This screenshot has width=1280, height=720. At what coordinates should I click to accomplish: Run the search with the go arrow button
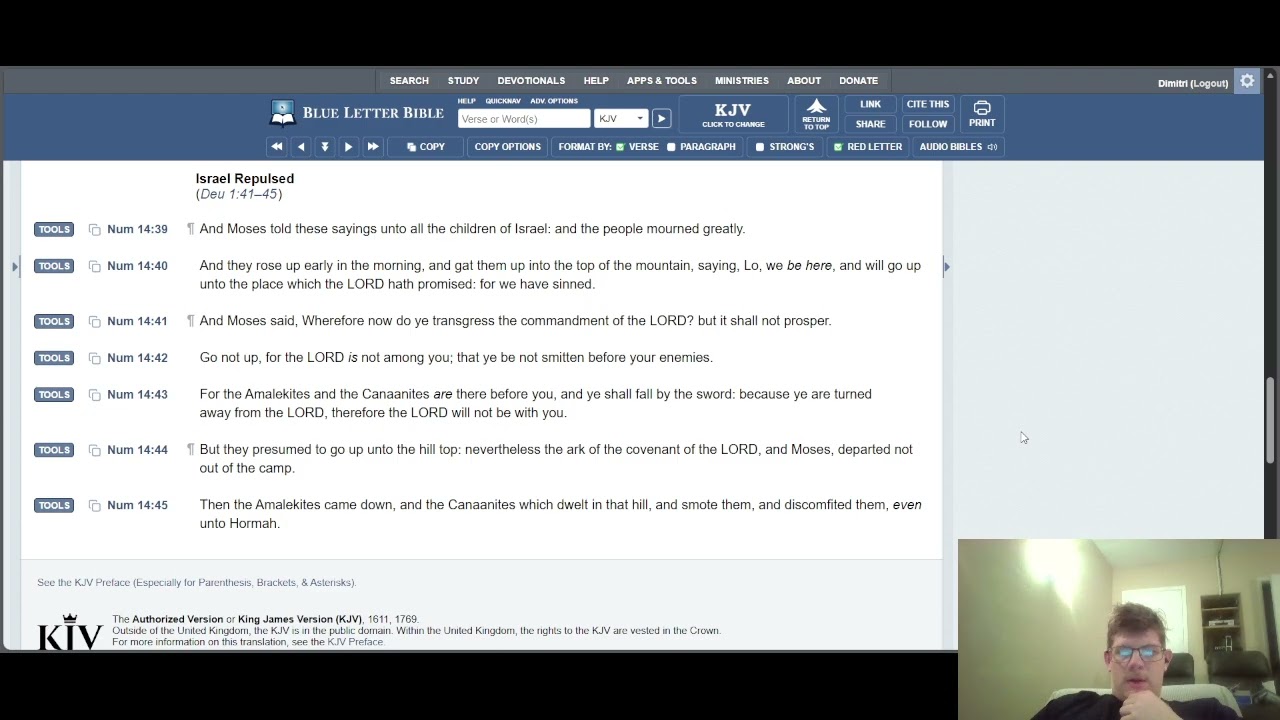click(661, 119)
